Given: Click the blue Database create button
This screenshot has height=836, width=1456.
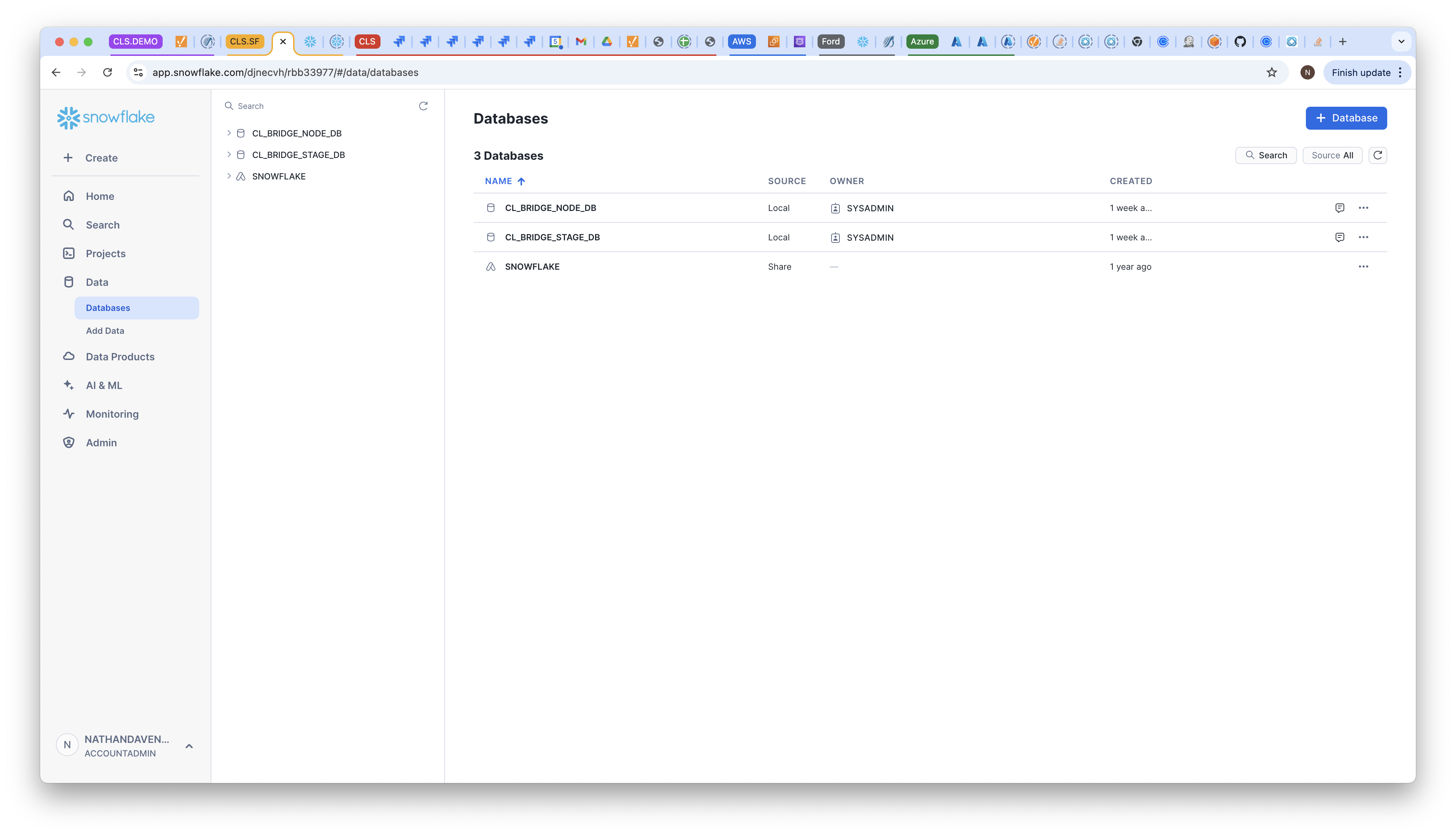Looking at the screenshot, I should coord(1346,118).
